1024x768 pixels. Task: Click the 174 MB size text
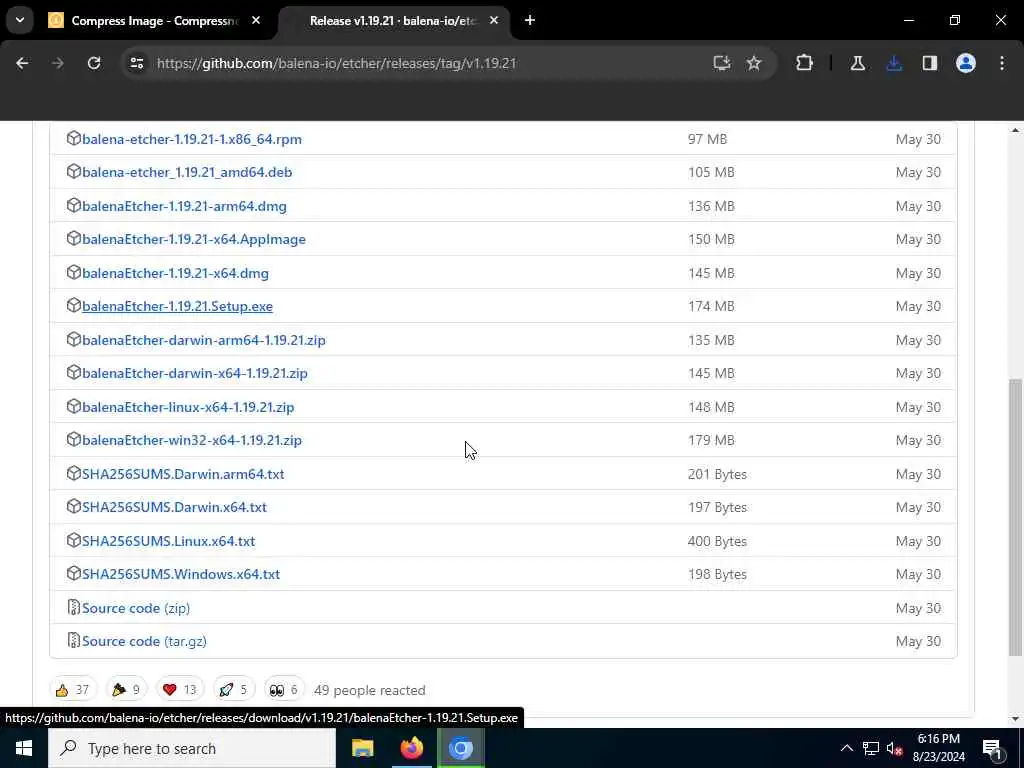pos(711,306)
